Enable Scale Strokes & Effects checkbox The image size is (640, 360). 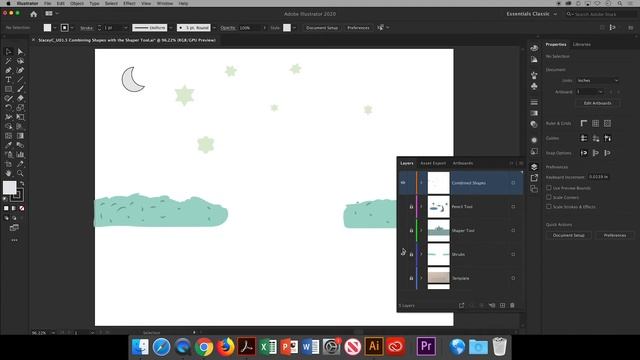click(549, 207)
